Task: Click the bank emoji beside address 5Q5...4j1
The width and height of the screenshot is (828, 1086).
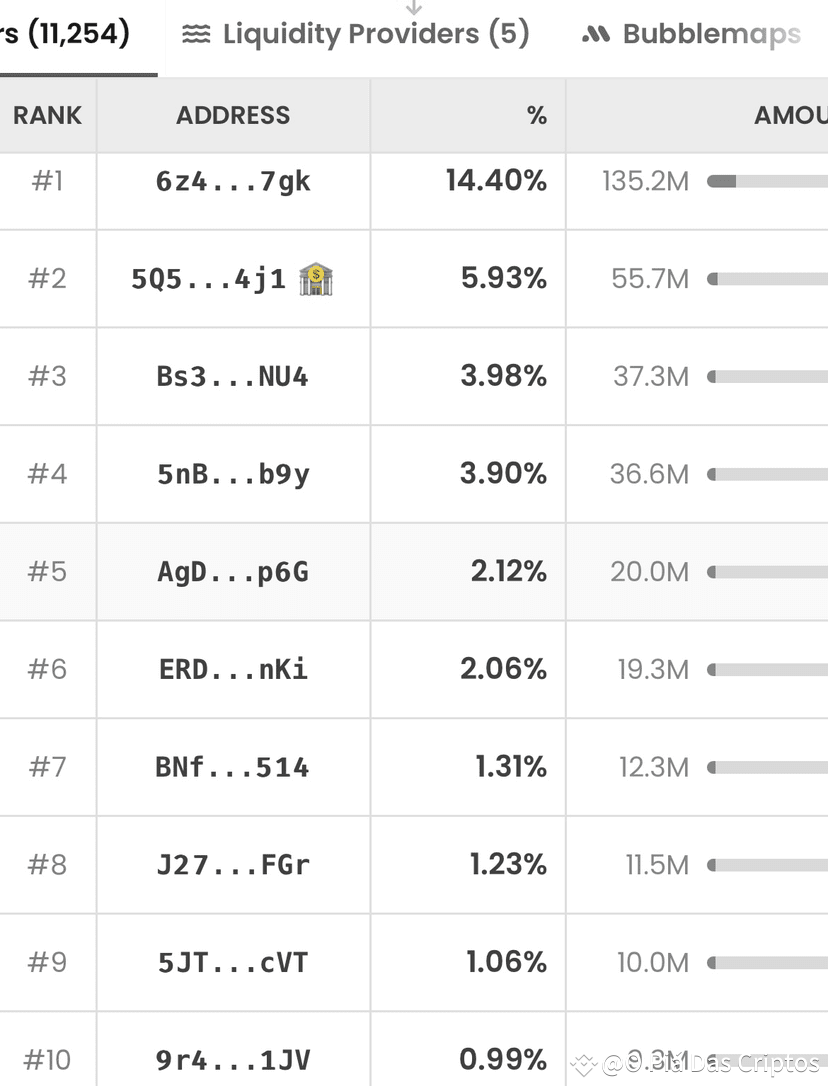Action: (x=317, y=277)
